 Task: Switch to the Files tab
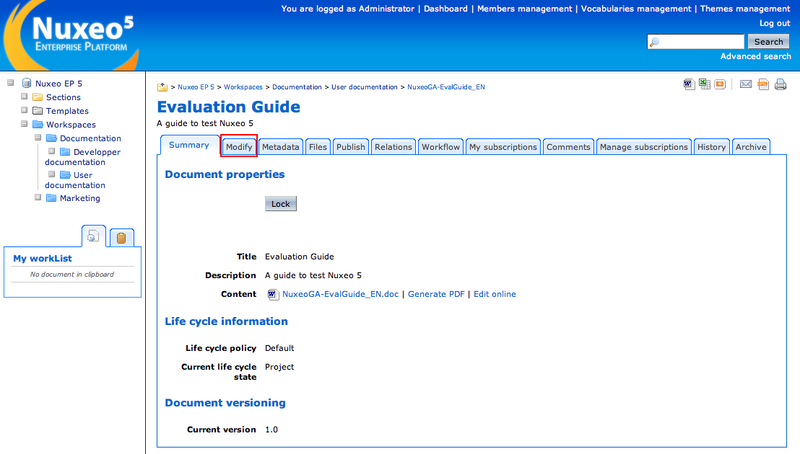[318, 147]
